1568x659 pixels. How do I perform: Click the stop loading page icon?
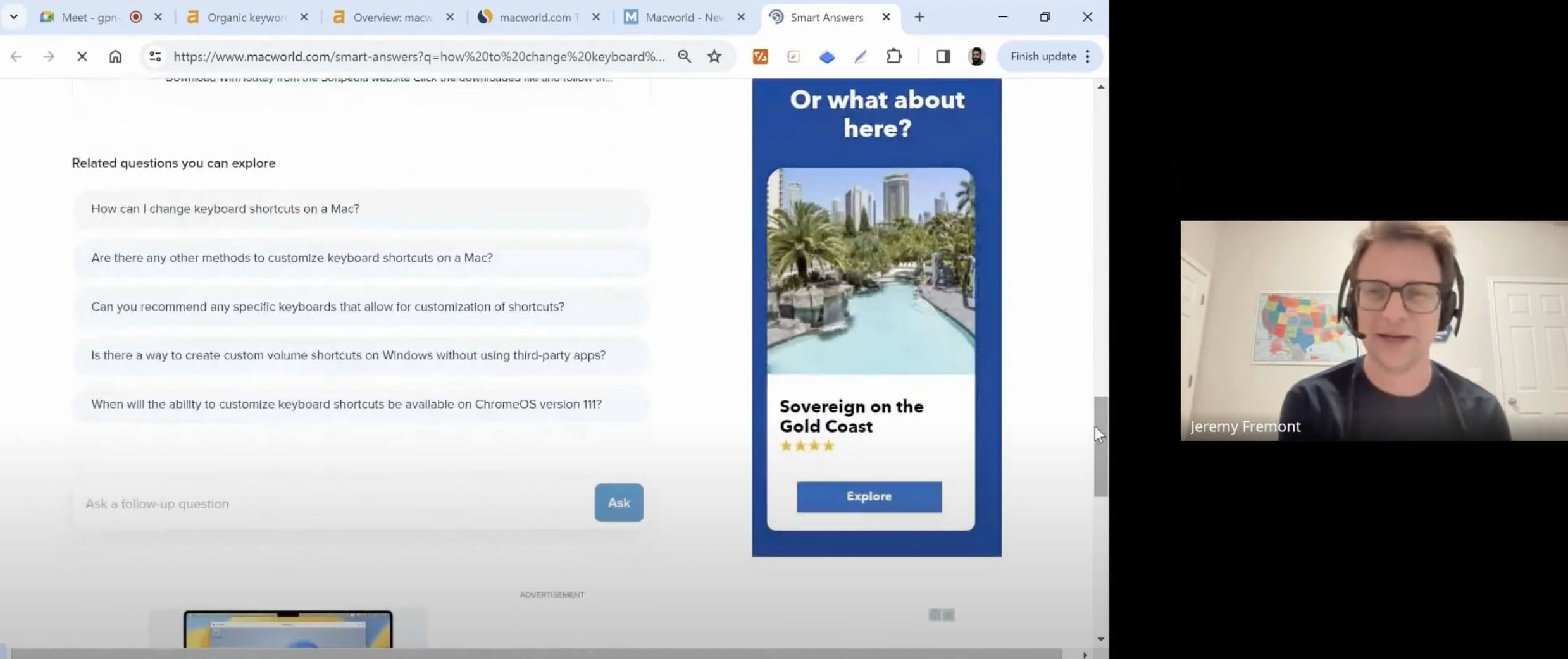point(82,56)
